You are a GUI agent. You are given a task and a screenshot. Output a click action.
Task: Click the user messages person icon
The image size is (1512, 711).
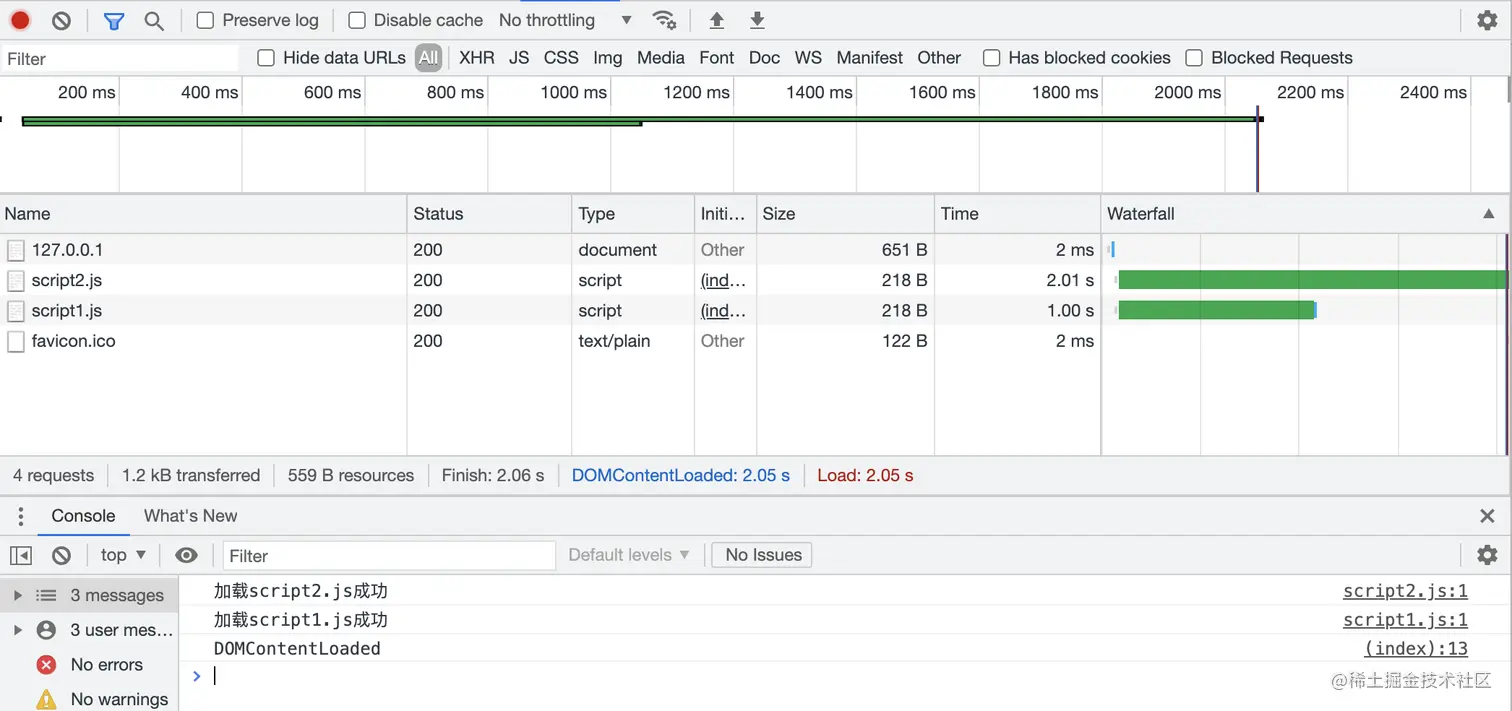[x=46, y=630]
